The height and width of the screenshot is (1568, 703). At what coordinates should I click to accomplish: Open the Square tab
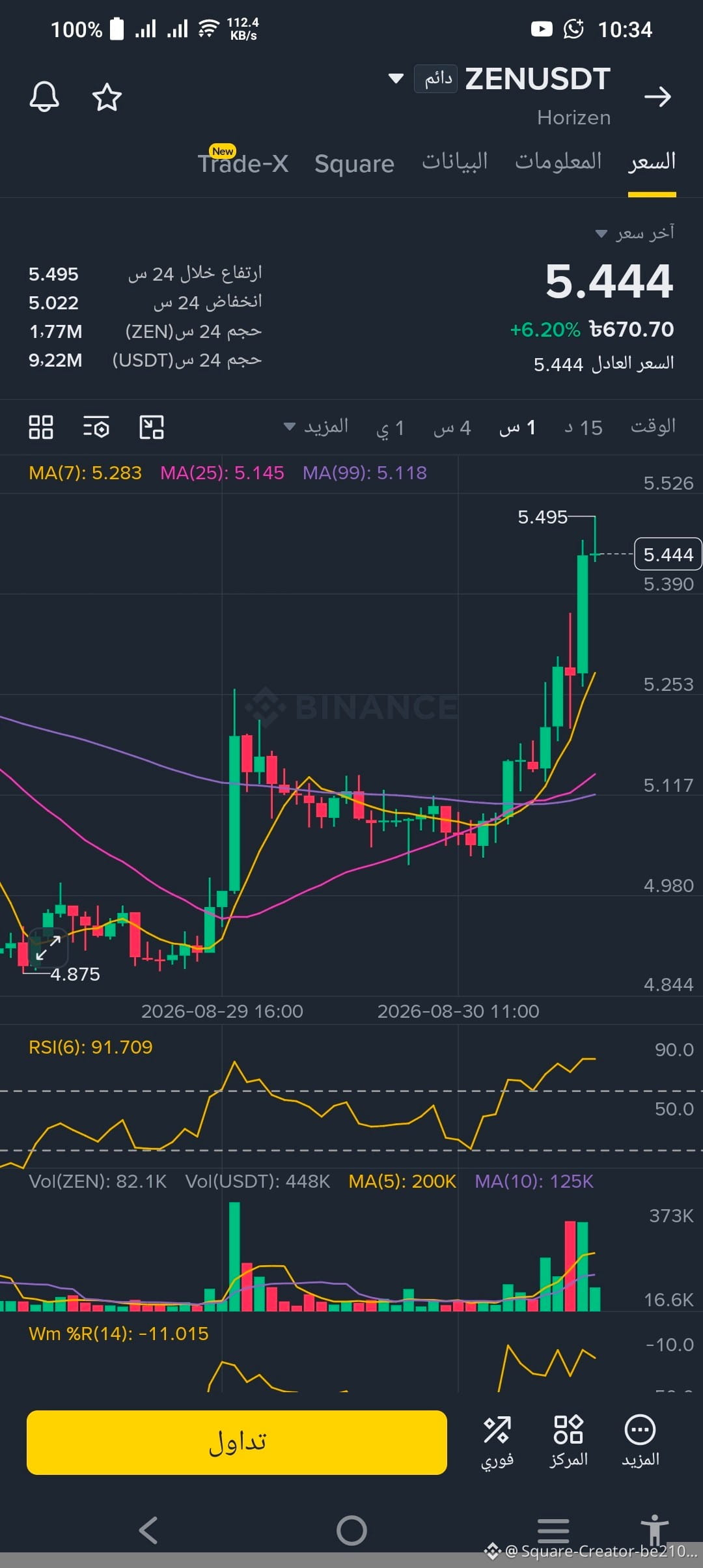pos(354,163)
